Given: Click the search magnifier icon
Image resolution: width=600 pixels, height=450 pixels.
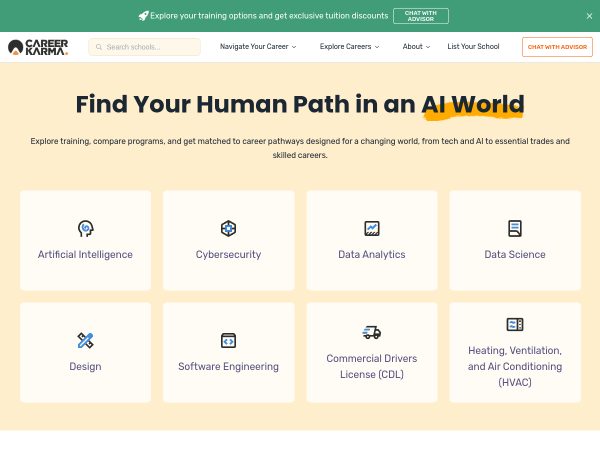Looking at the screenshot, I should click(99, 47).
